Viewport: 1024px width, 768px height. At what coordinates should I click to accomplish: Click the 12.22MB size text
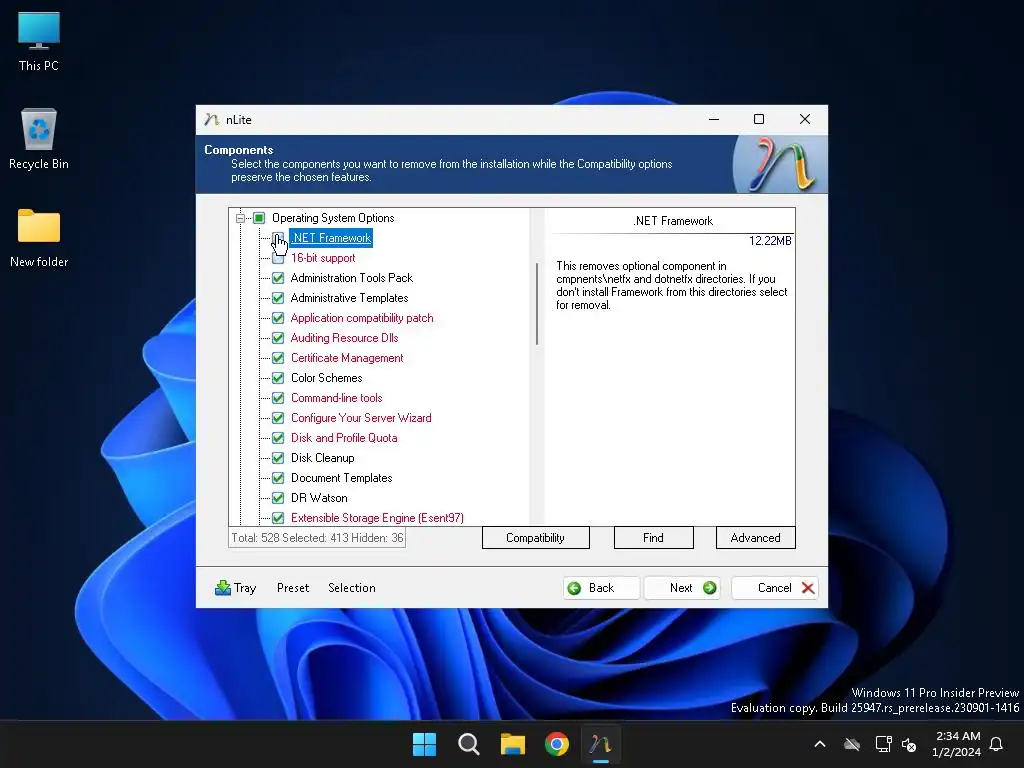(770, 241)
